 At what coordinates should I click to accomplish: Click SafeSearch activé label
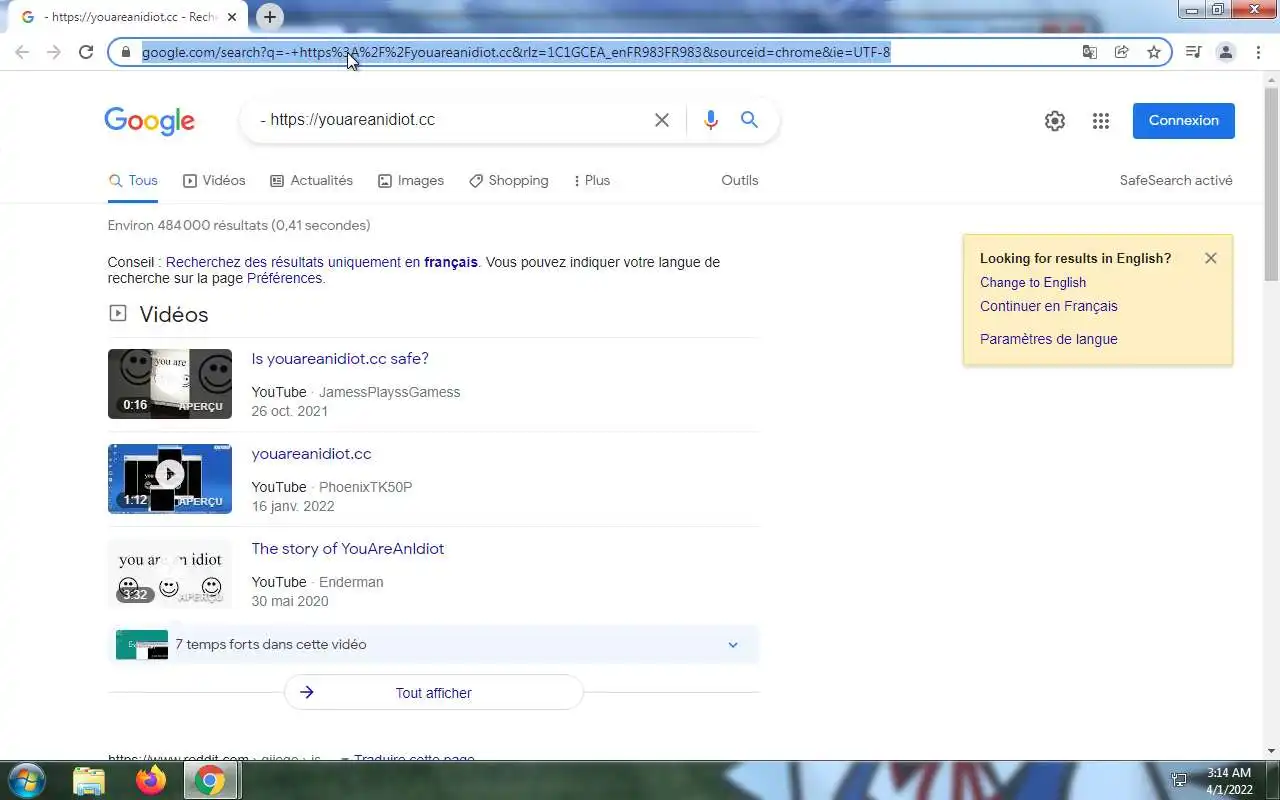click(1176, 181)
